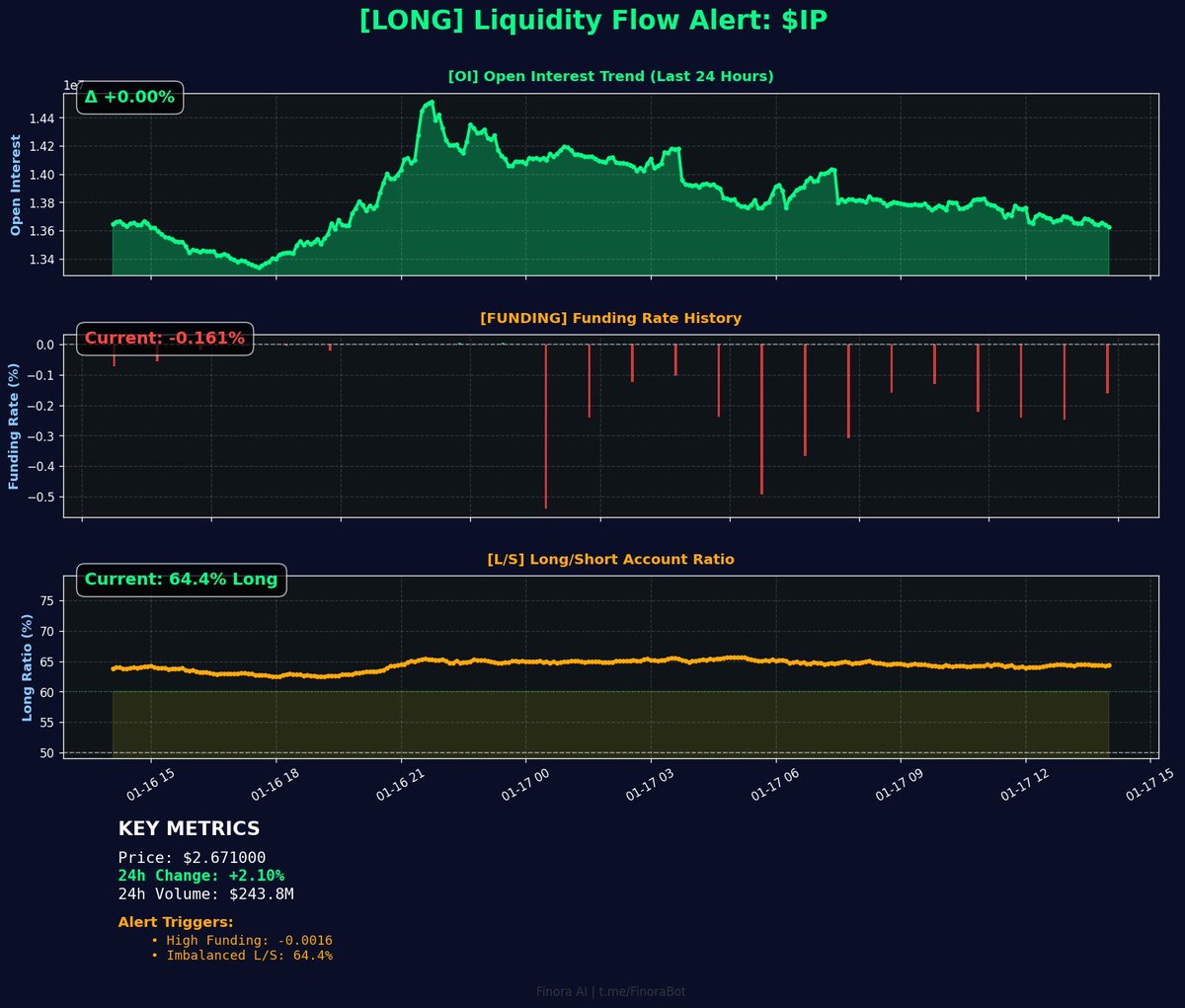Screen dimensions: 1185x1008
Task: Click the 24h Change: +2.10% text
Action: (200, 876)
